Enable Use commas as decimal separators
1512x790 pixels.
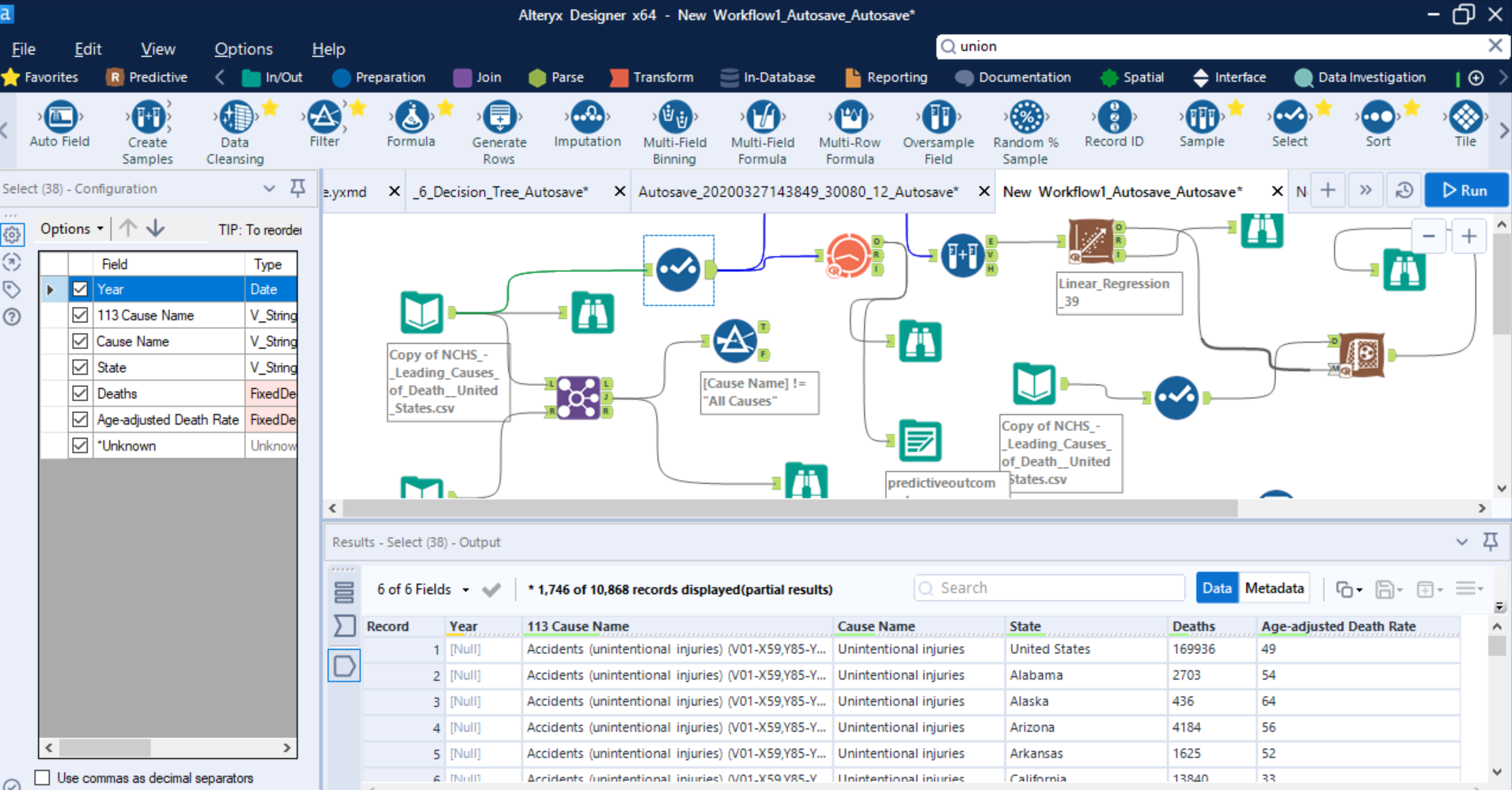click(x=43, y=777)
